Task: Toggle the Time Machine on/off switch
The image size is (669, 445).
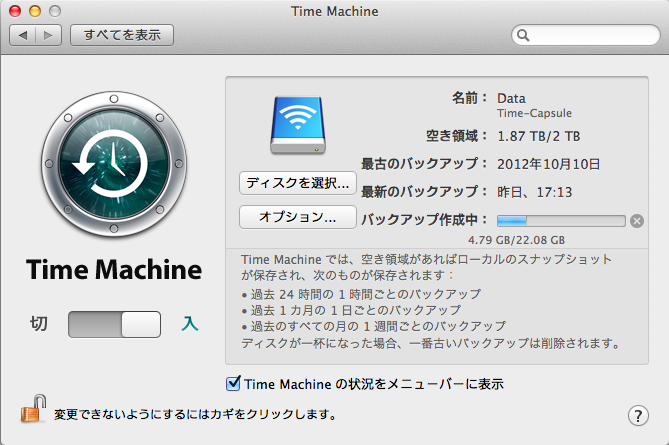Action: 114,324
